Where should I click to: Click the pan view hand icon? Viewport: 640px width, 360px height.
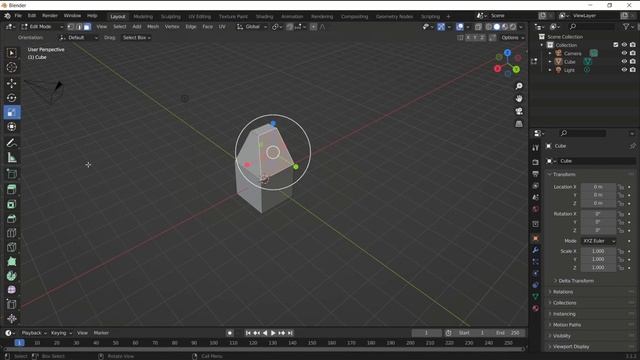(x=519, y=99)
